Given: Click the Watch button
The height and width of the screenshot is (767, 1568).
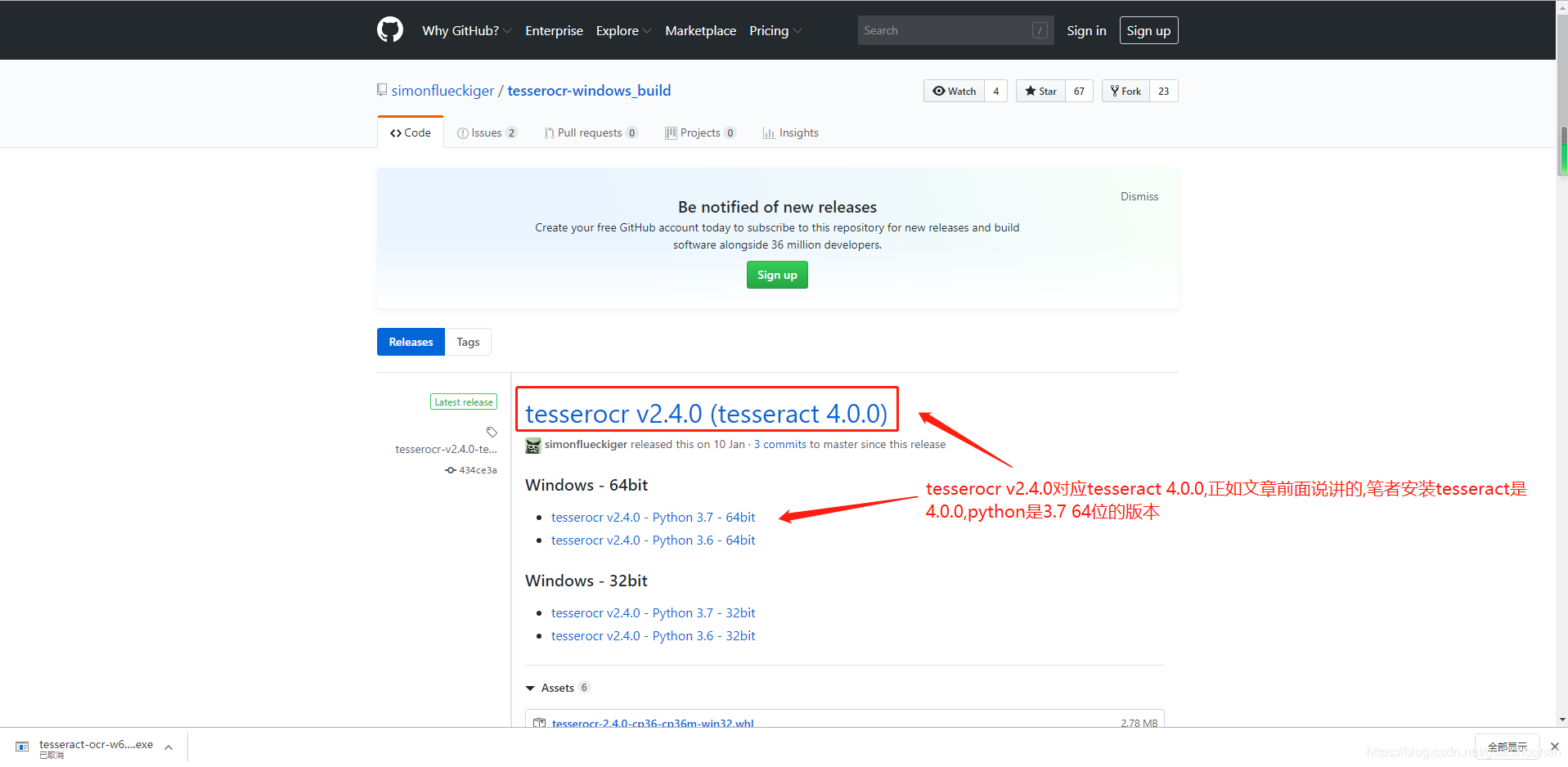Looking at the screenshot, I should 954,91.
